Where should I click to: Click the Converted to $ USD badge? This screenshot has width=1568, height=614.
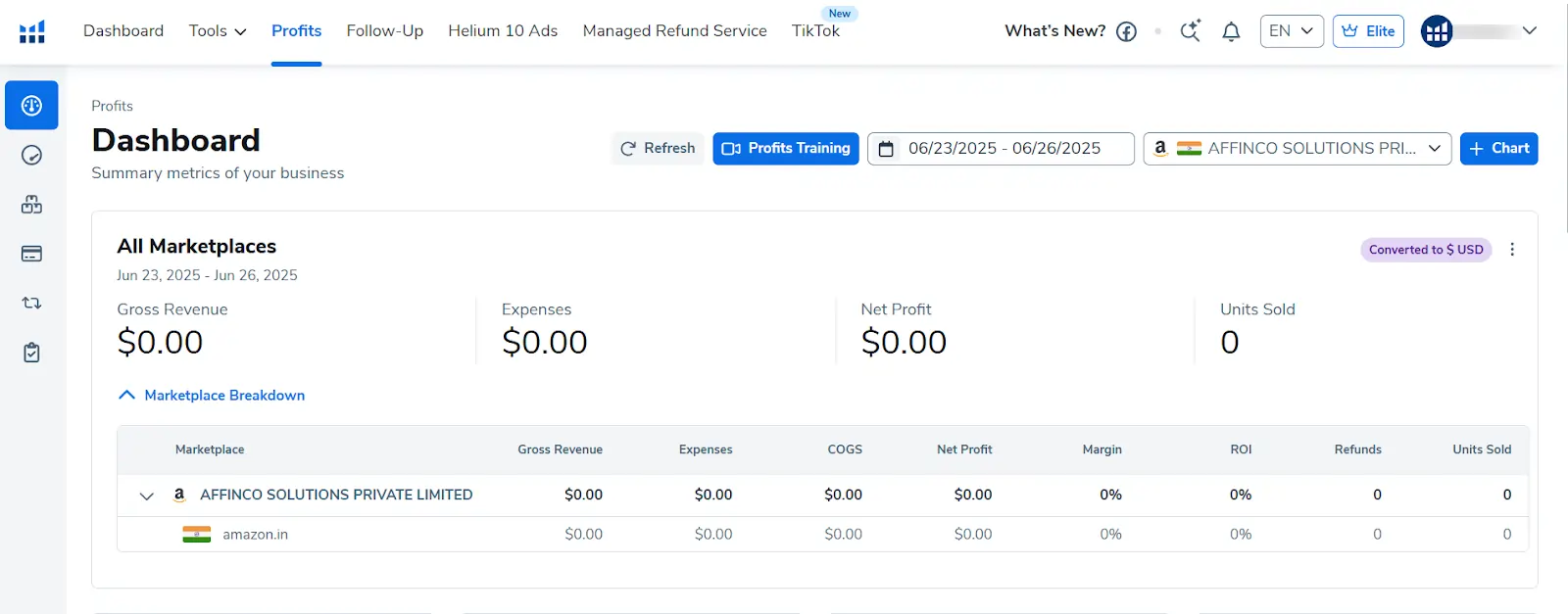[1426, 250]
